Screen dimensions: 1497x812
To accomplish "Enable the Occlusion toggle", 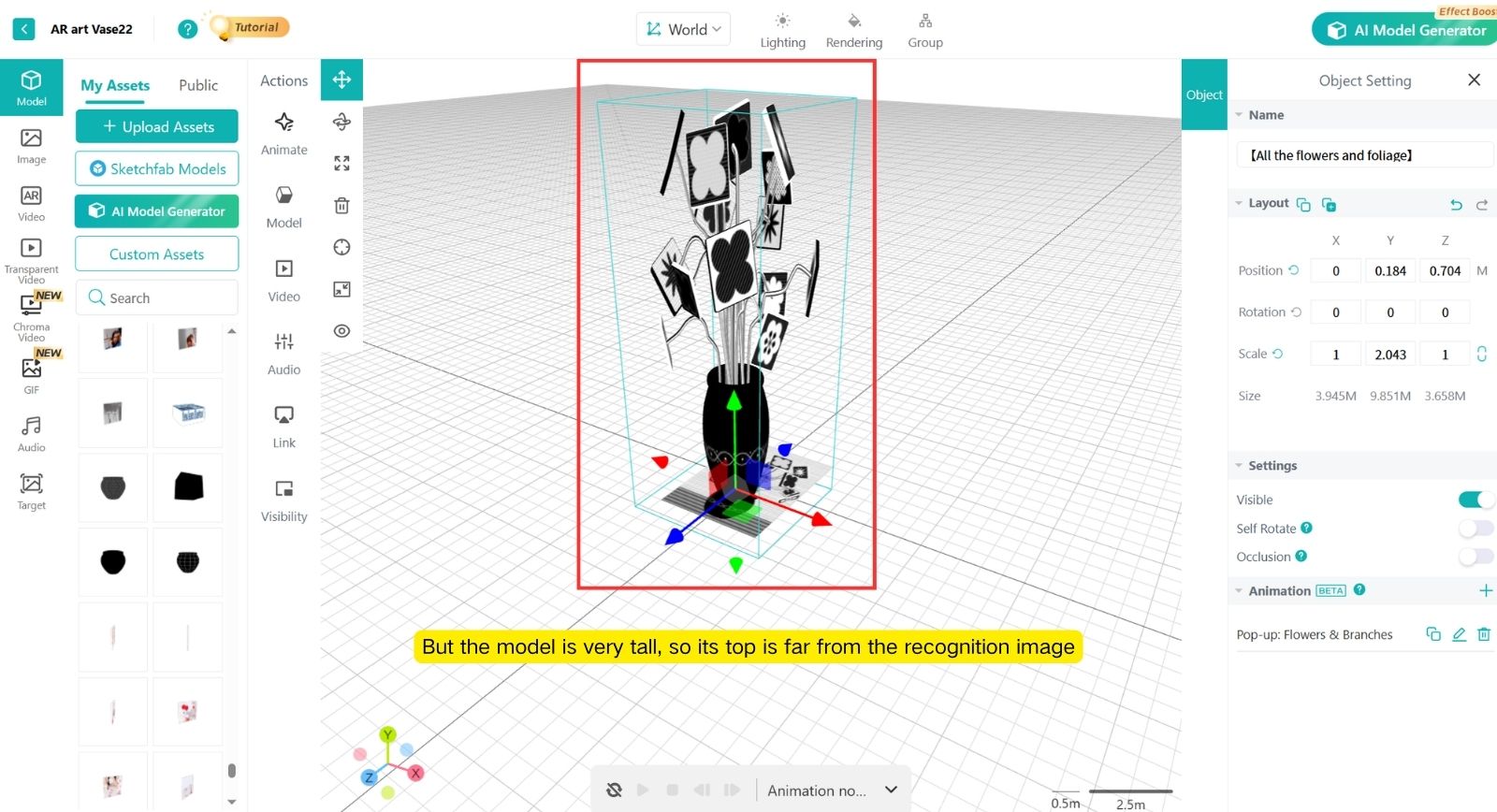I will point(1475,557).
